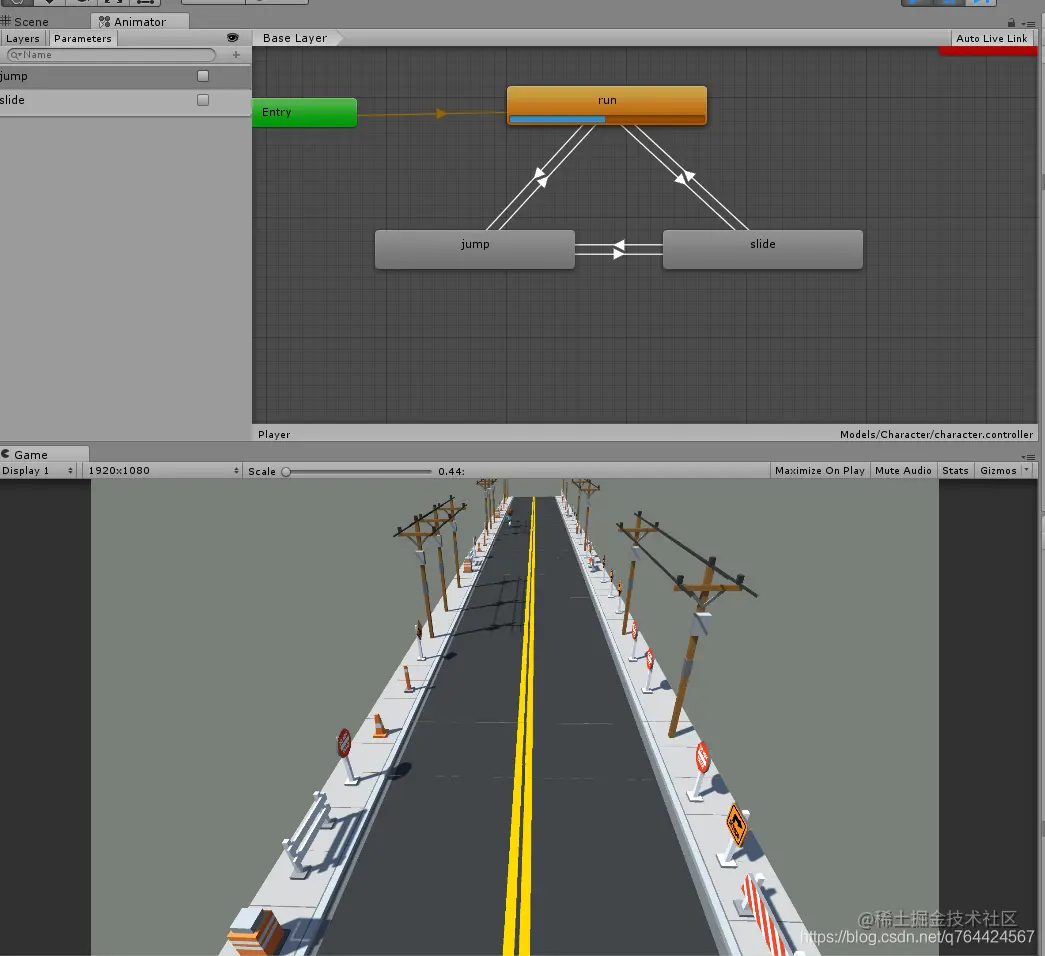Viewport: 1045px width, 956px height.
Task: Toggle Maximize On Play
Action: pos(820,471)
